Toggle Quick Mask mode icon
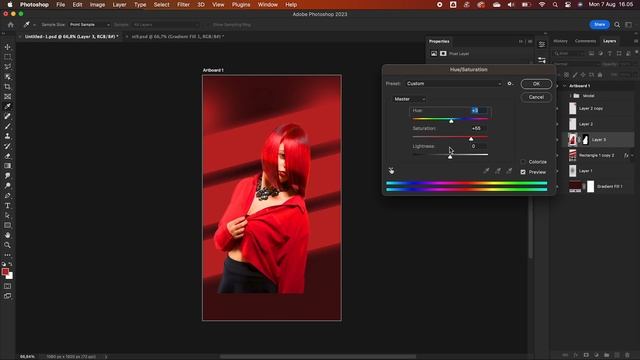The width and height of the screenshot is (640, 360). 7,286
